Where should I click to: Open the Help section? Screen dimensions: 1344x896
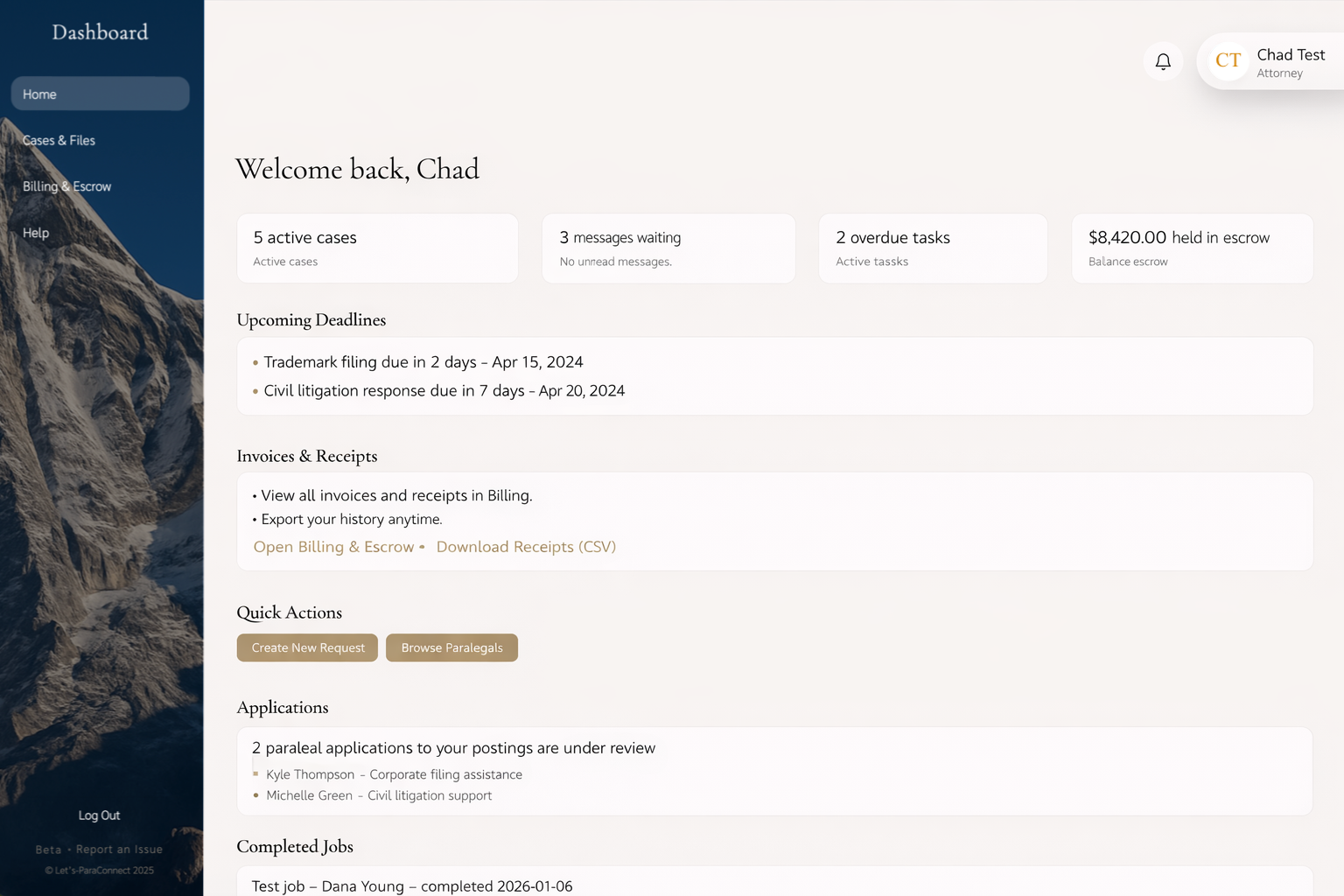pos(35,233)
